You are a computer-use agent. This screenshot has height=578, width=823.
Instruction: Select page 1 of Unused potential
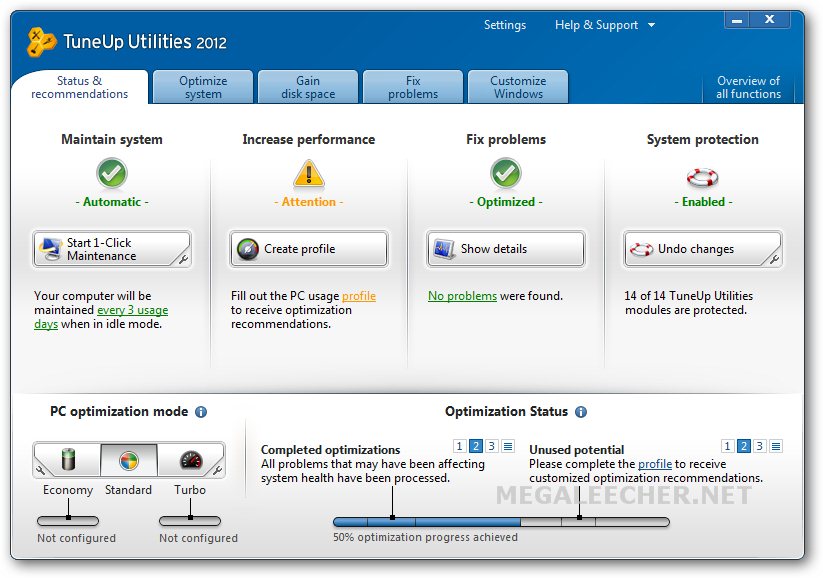pyautogui.click(x=727, y=446)
